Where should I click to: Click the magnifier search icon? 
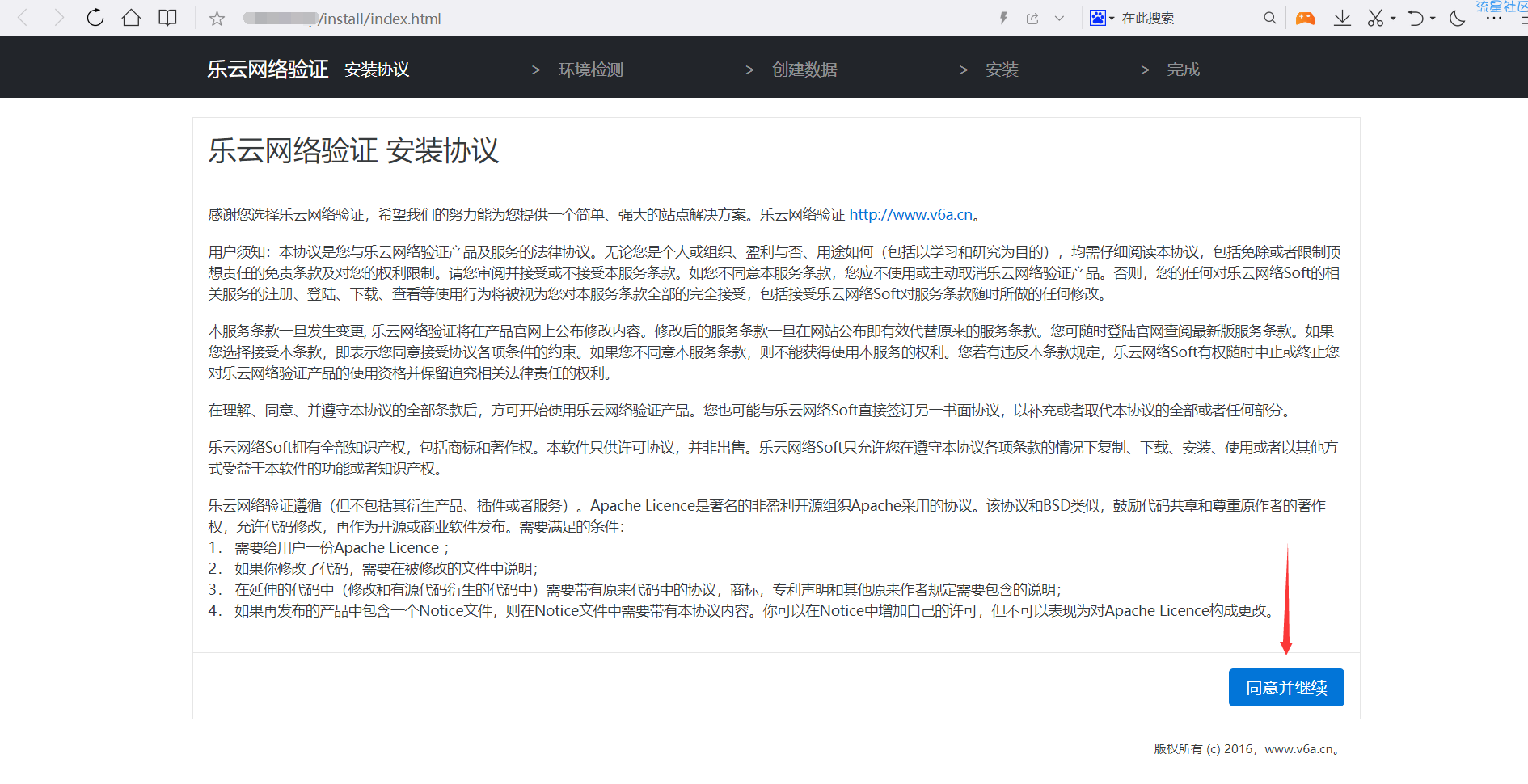tap(1269, 18)
